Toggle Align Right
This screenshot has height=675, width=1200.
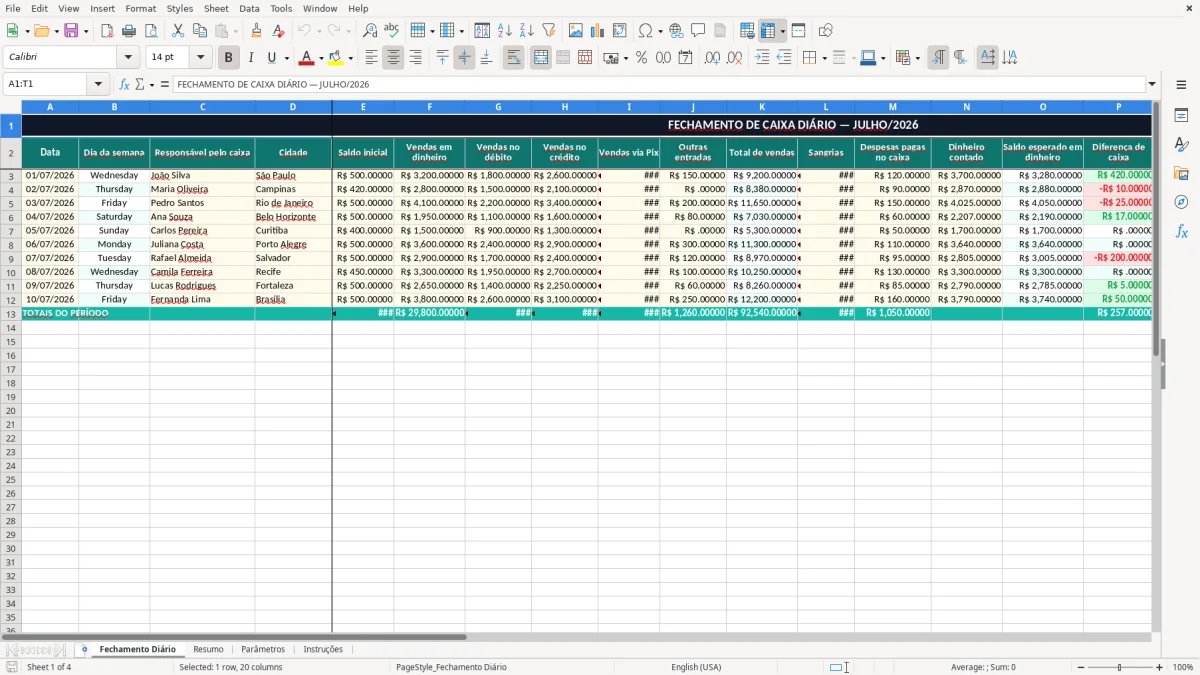(x=415, y=58)
